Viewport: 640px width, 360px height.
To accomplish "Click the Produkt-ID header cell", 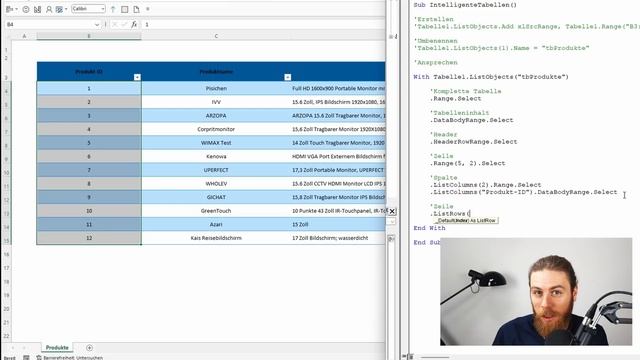I will point(89,71).
